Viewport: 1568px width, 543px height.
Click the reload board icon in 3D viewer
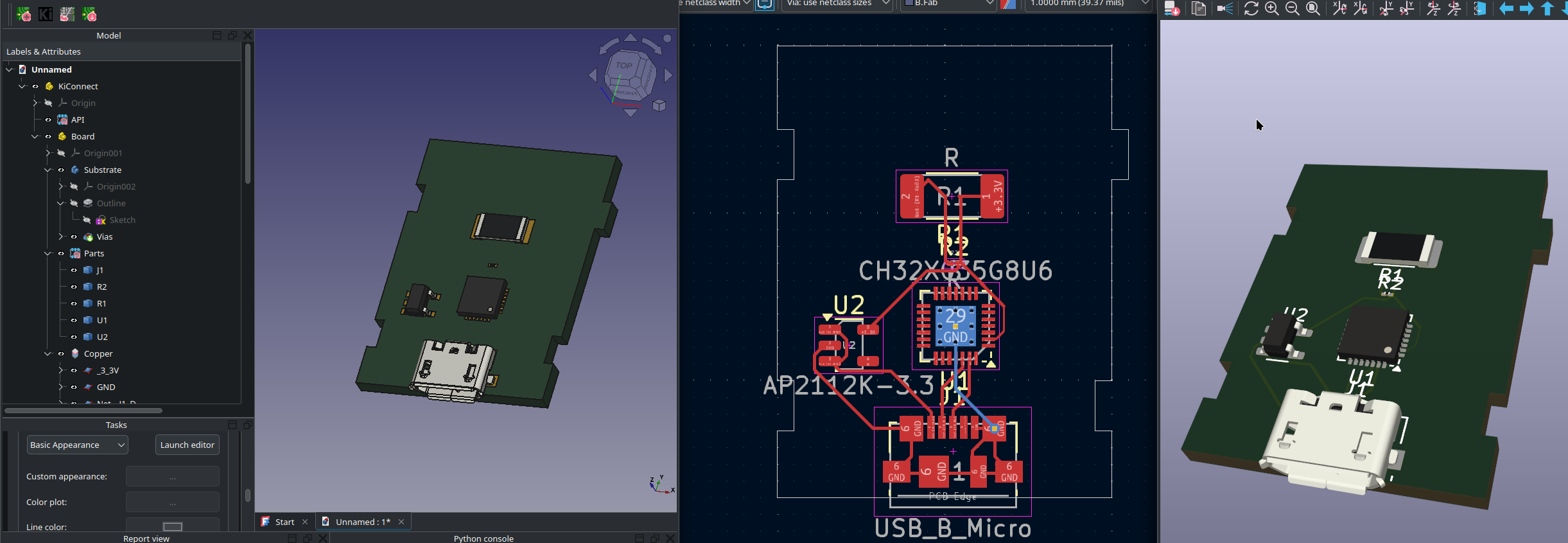(1251, 9)
